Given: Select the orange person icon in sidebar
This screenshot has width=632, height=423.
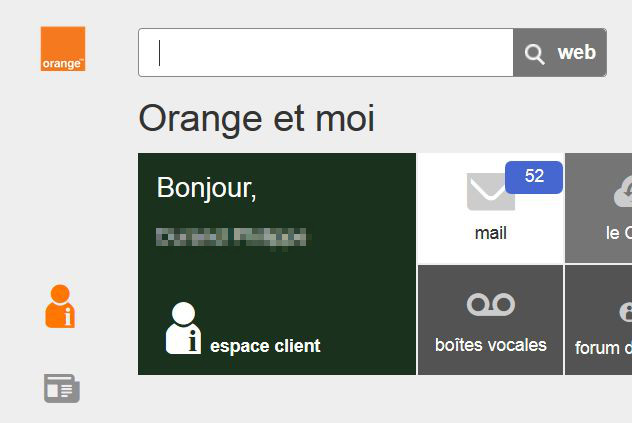Looking at the screenshot, I should [x=61, y=306].
